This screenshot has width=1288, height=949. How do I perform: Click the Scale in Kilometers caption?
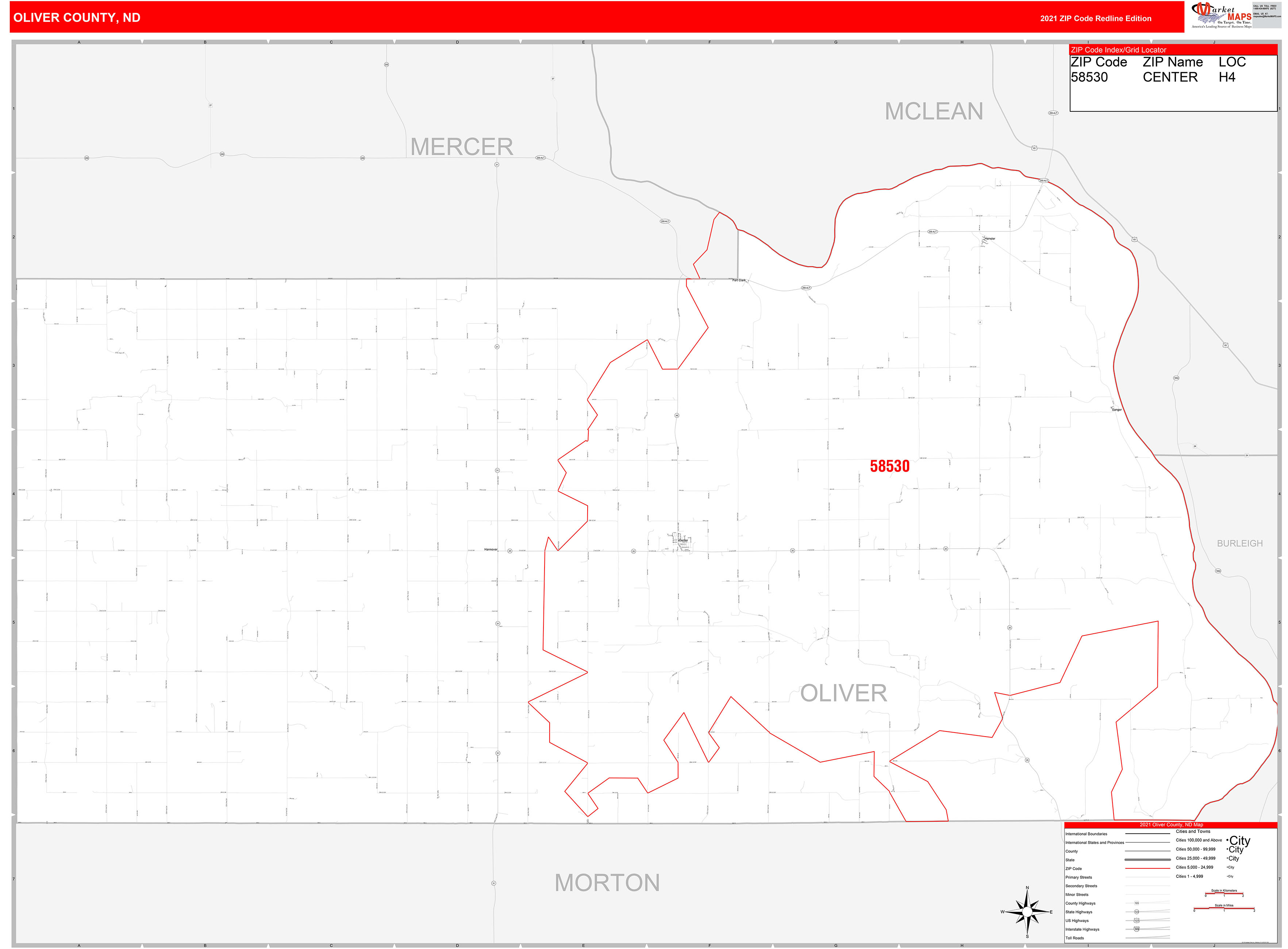(1224, 890)
